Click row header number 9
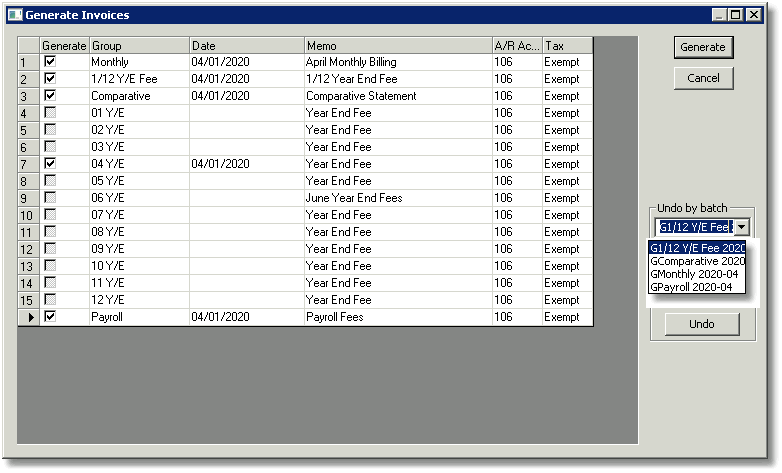Image resolution: width=782 pixels, height=473 pixels. (28, 199)
